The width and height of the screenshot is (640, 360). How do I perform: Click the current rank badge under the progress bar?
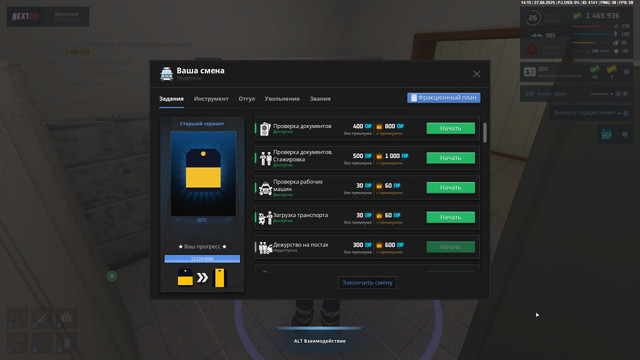click(x=185, y=278)
